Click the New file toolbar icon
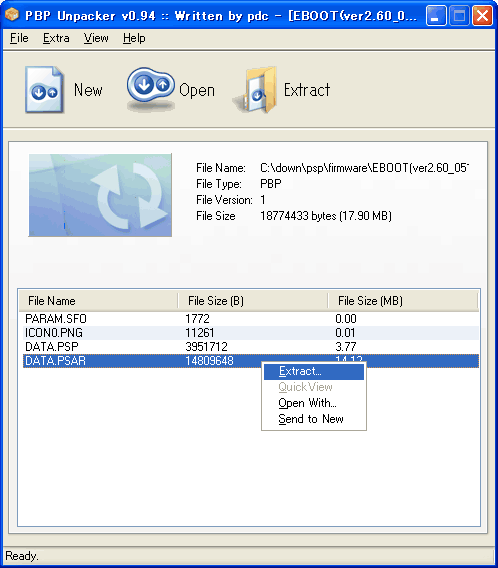This screenshot has width=498, height=568. pos(45,89)
